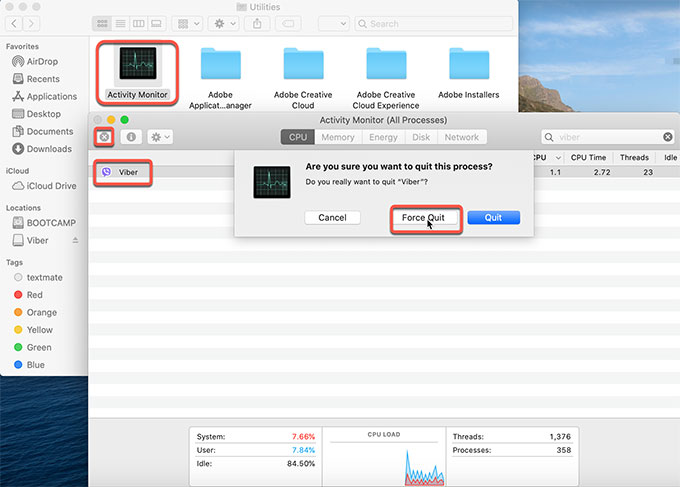Open AirDrop in Finder sidebar
This screenshot has width=680, height=487.
point(42,62)
